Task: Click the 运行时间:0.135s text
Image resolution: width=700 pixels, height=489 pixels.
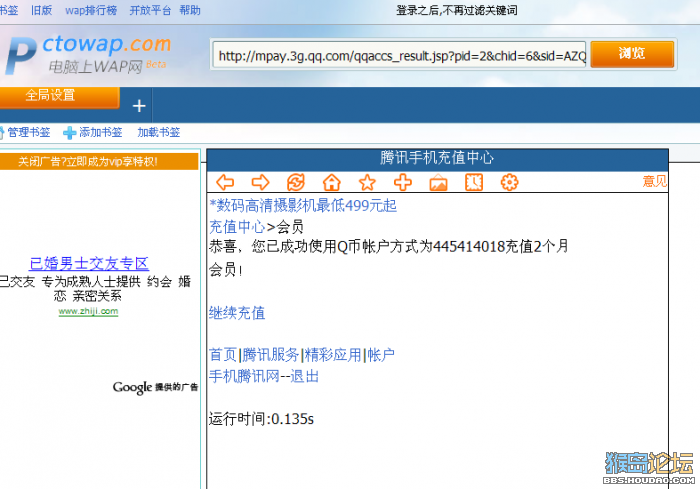Action: [261, 419]
